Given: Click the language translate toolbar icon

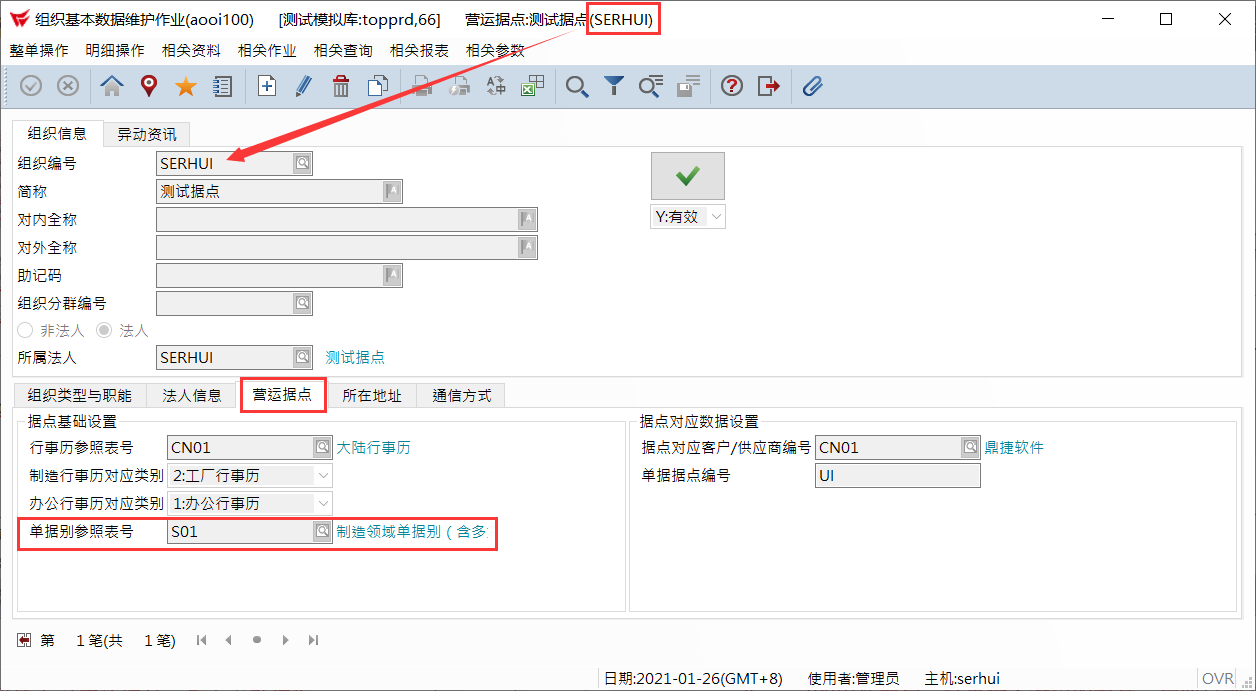Looking at the screenshot, I should pyautogui.click(x=496, y=86).
